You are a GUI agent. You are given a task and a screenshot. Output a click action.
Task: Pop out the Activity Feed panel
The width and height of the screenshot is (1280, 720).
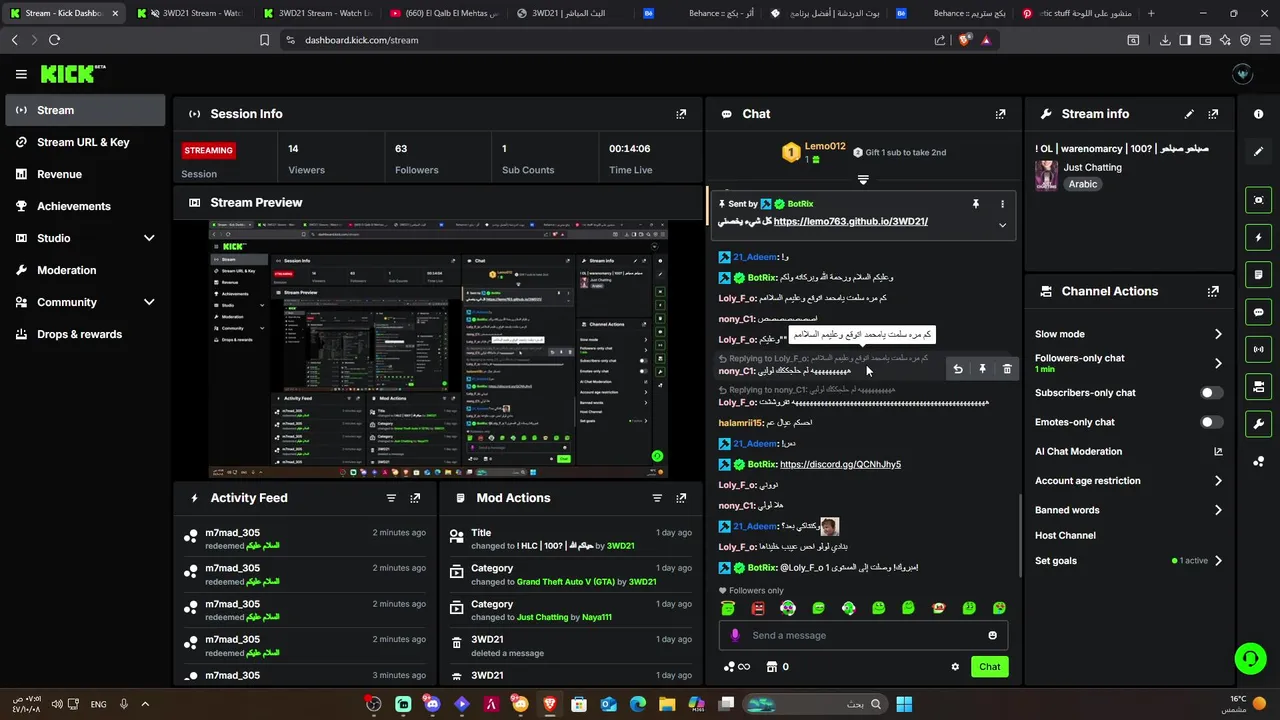pyautogui.click(x=415, y=498)
